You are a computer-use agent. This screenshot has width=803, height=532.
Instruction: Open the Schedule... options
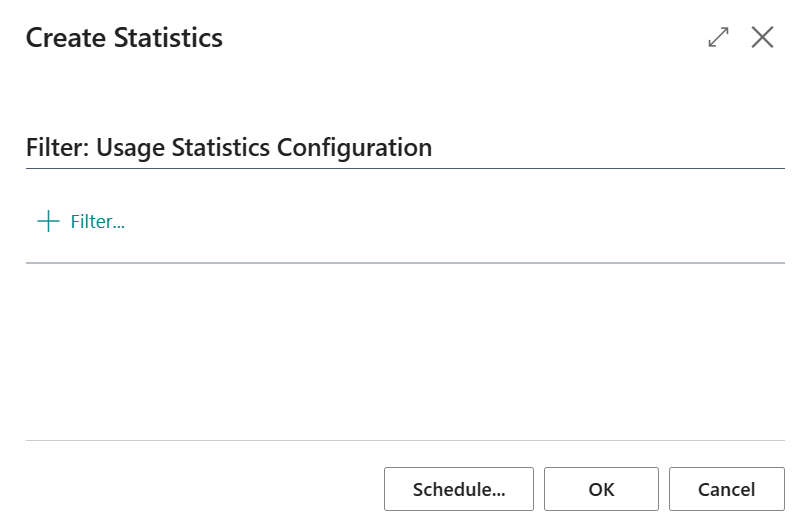[459, 489]
